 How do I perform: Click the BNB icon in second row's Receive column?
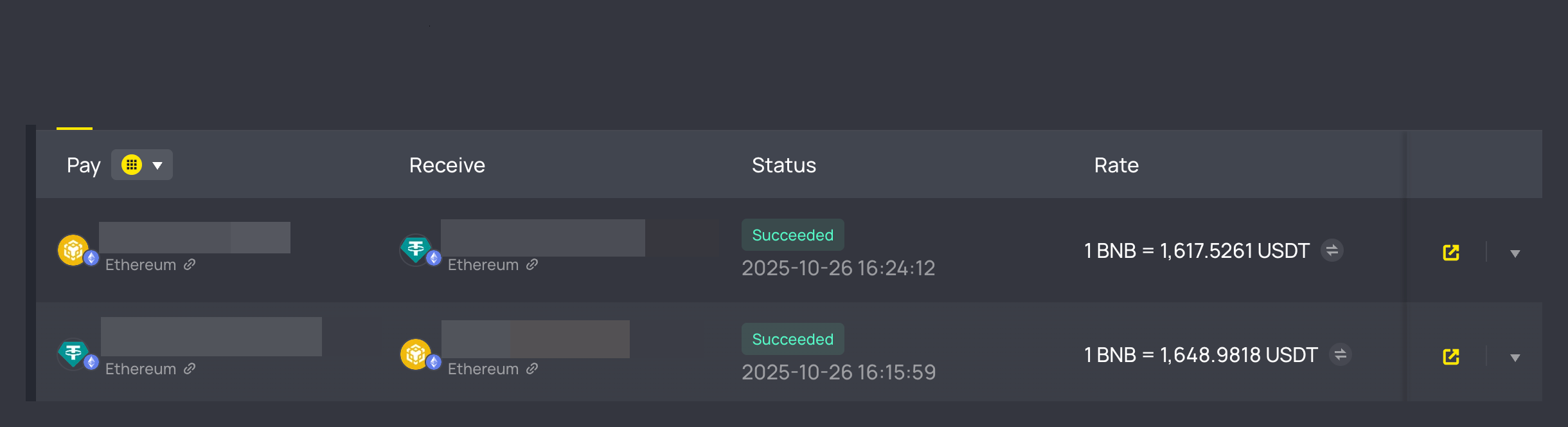[416, 354]
